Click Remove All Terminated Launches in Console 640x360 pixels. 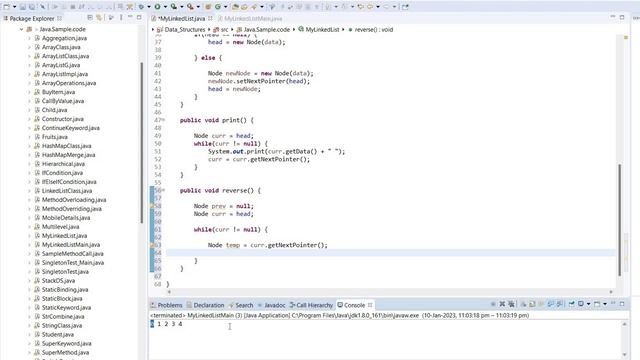511,304
